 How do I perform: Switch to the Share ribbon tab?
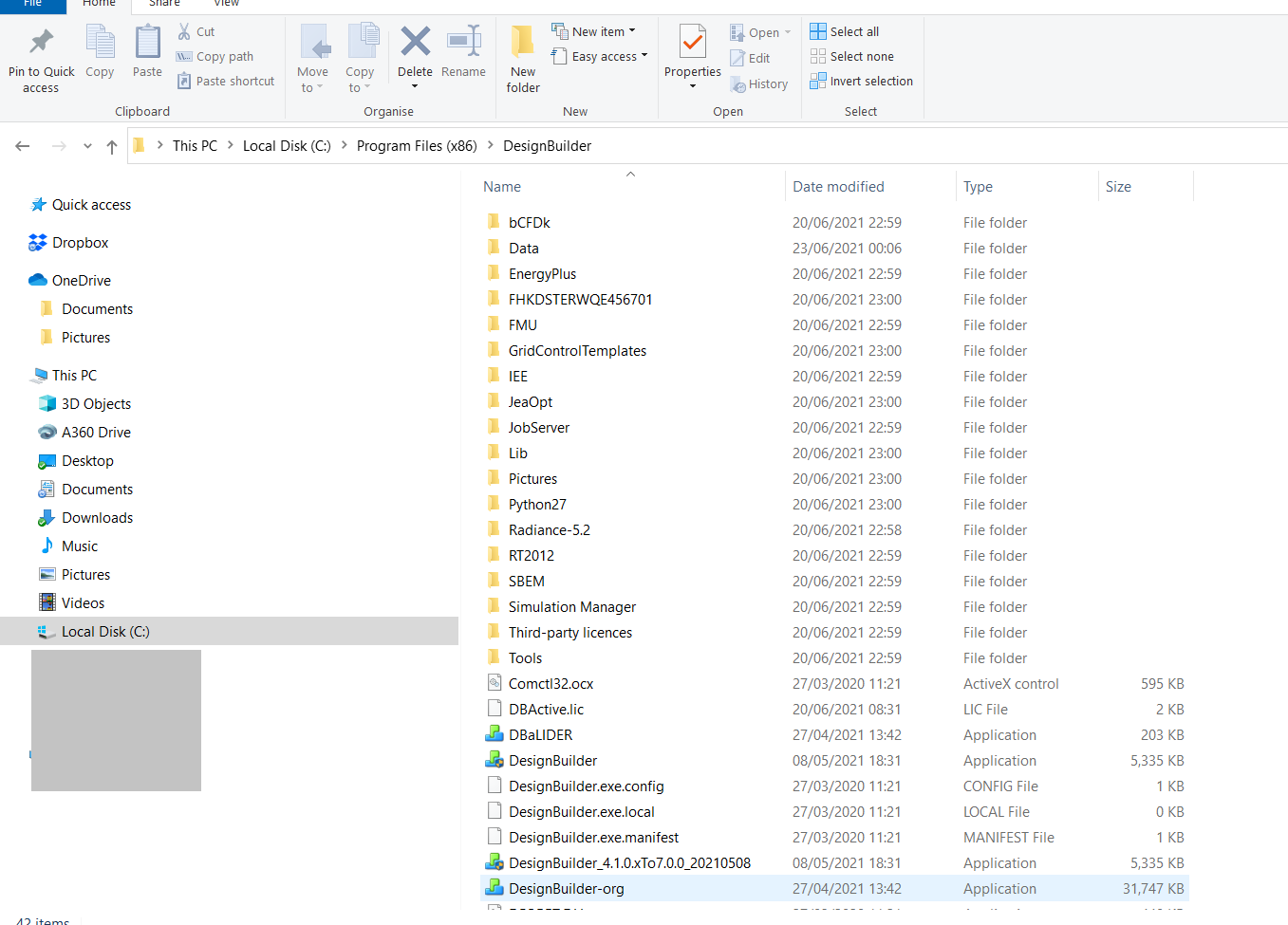pos(164,4)
